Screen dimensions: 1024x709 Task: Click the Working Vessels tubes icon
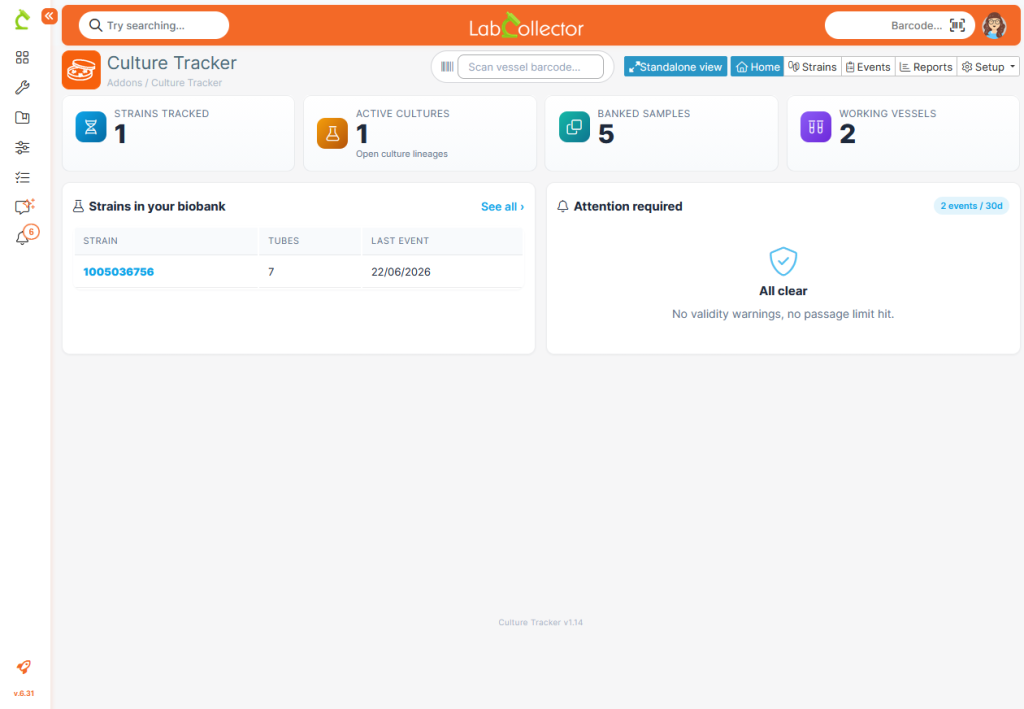816,127
